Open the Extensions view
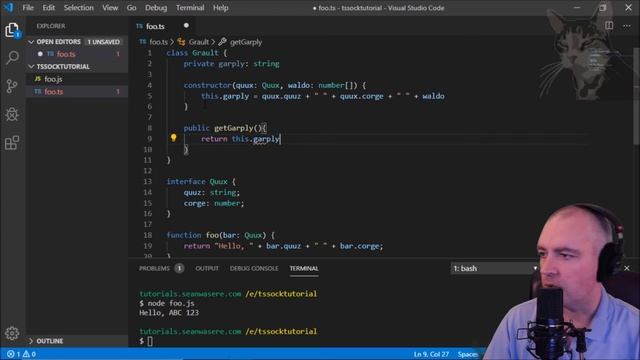The height and width of the screenshot is (360, 640). click(x=12, y=143)
